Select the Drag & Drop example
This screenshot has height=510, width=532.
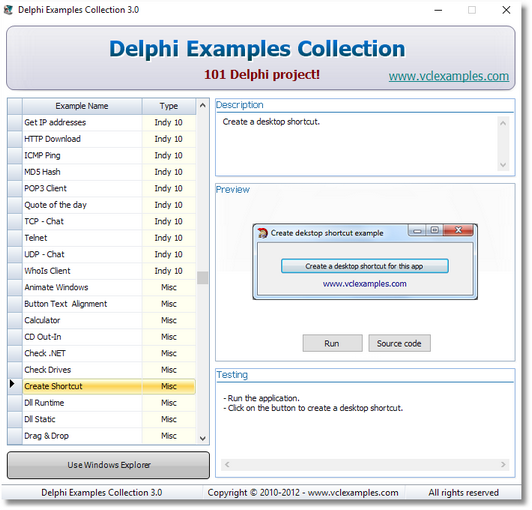109,436
